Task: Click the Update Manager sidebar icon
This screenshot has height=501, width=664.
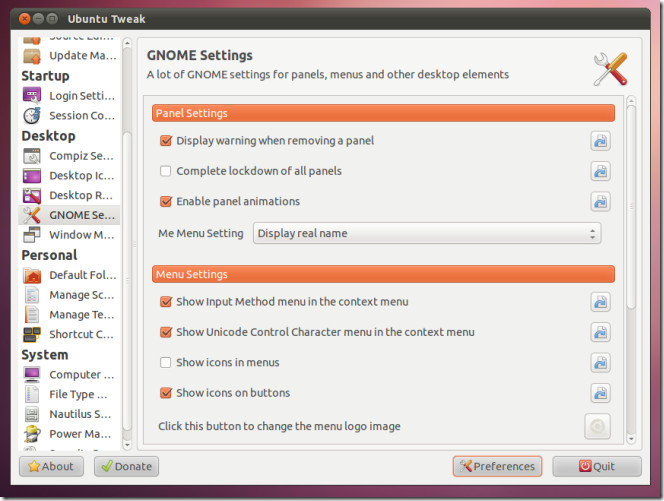Action: (32, 55)
